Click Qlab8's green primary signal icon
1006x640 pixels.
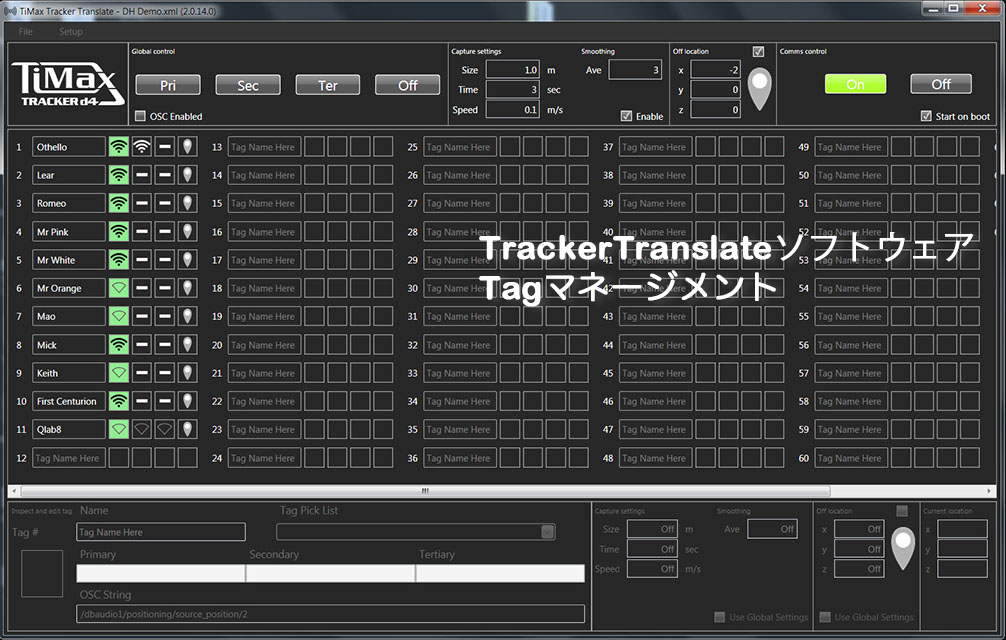(119, 429)
